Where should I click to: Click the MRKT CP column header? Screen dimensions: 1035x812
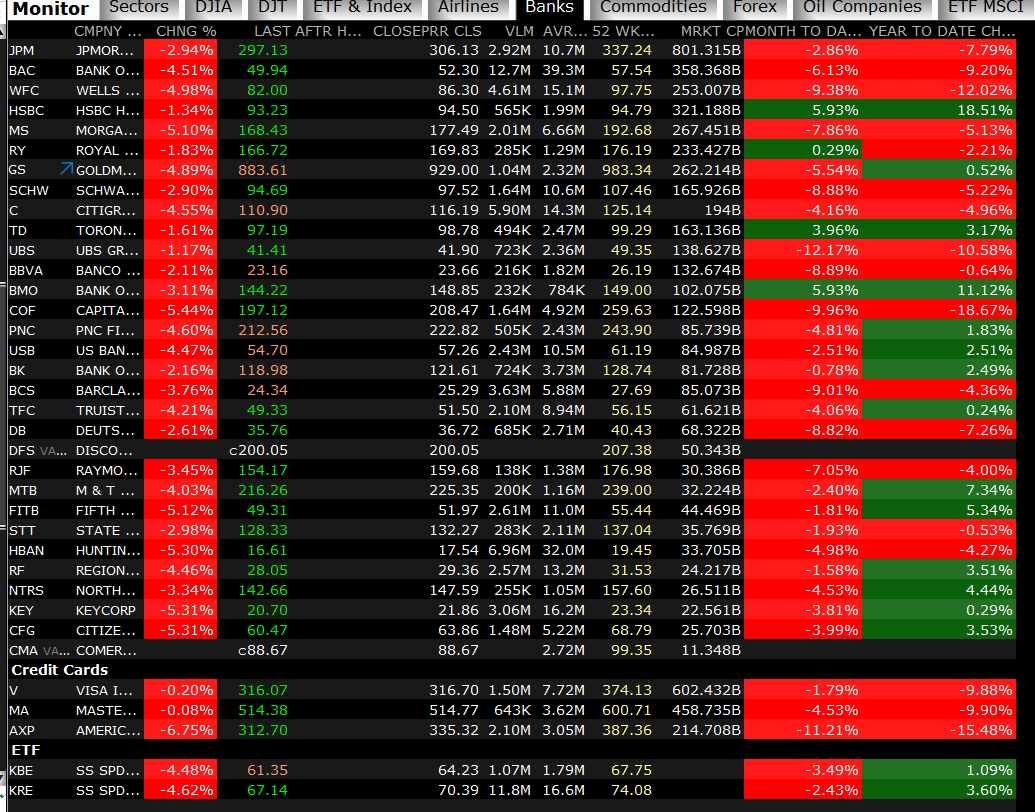(x=713, y=31)
